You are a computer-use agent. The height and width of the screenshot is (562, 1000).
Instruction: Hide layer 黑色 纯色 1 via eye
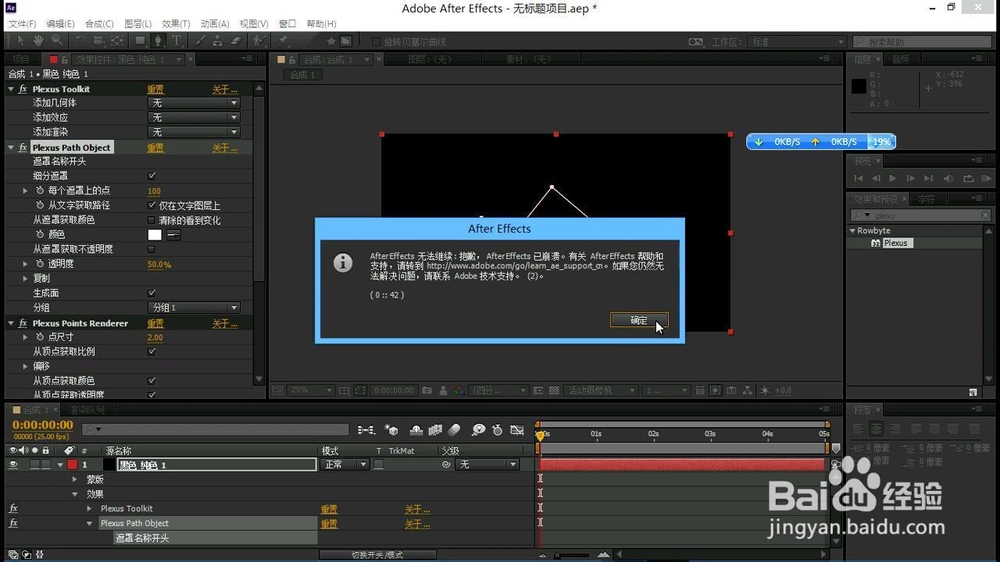[13, 465]
